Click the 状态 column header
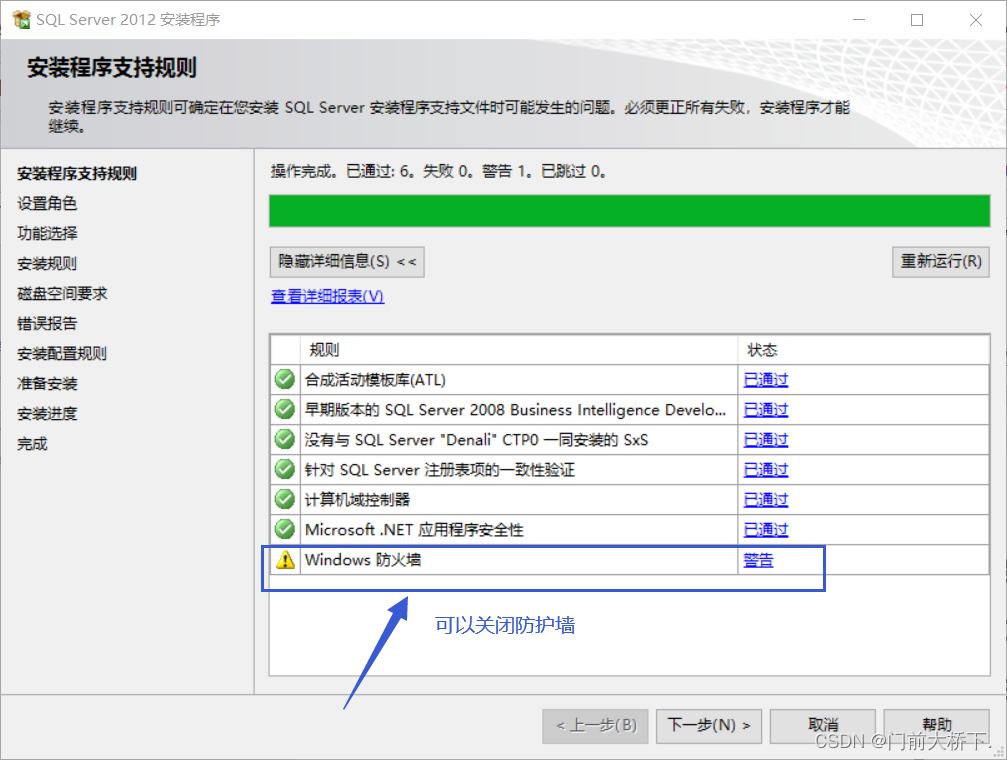Viewport: 1007px width, 760px height. coord(863,349)
